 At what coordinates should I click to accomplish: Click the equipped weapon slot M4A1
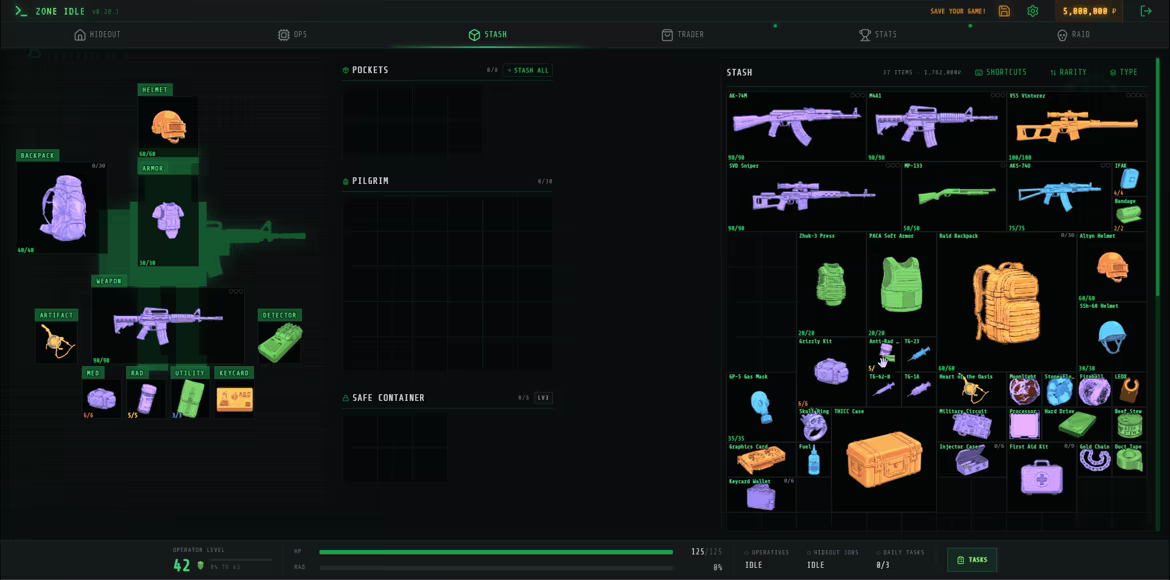(168, 325)
